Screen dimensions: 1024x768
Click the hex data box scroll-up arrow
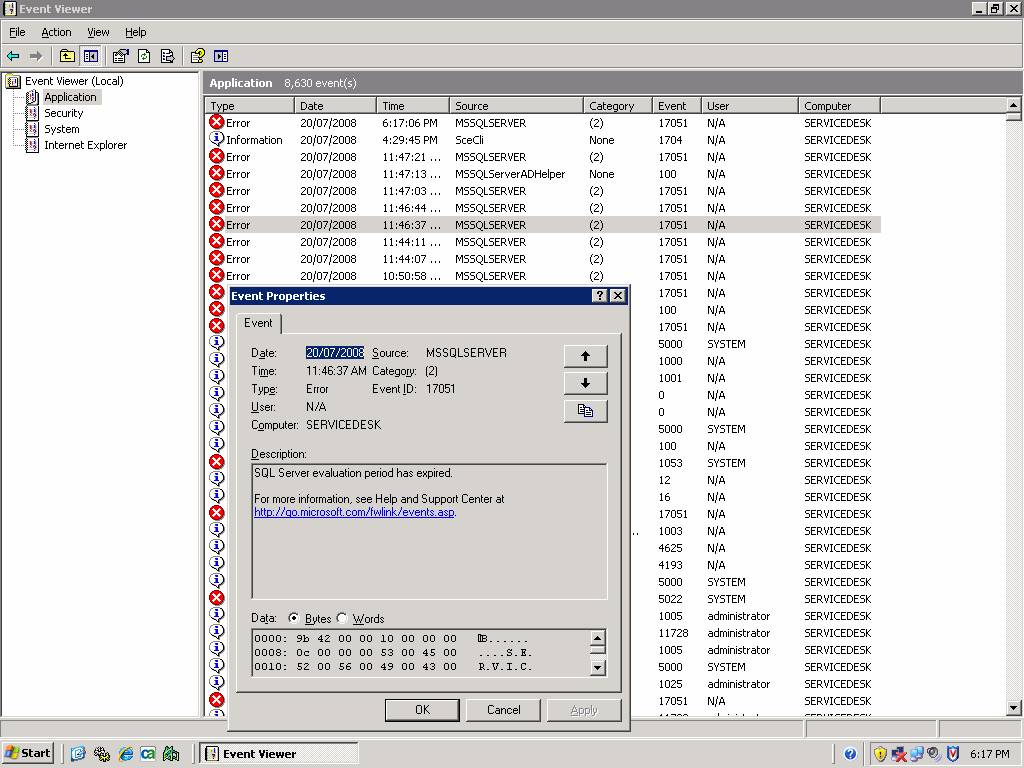[x=597, y=638]
